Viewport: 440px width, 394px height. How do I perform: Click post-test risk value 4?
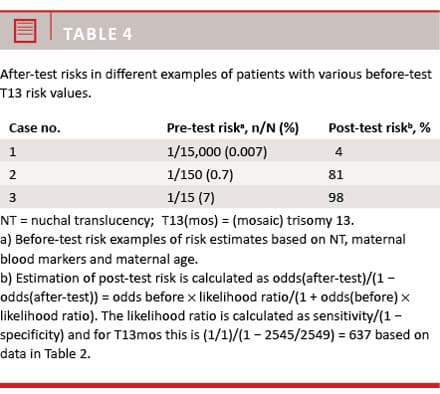(339, 152)
